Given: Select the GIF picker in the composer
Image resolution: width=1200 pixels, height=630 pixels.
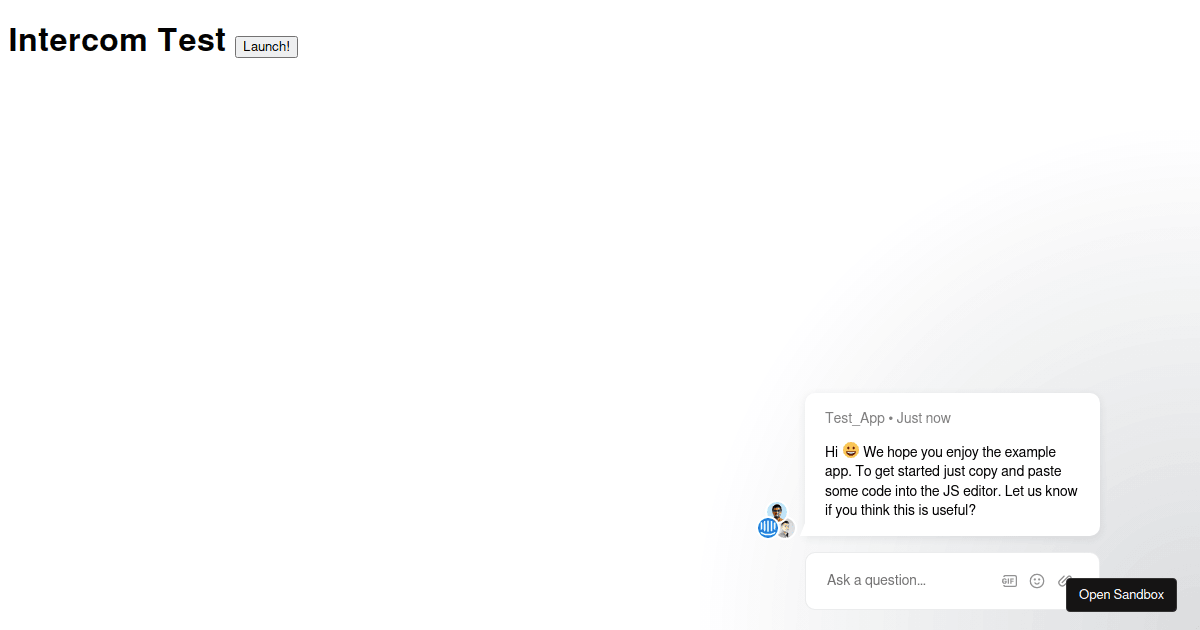Looking at the screenshot, I should [x=1009, y=580].
